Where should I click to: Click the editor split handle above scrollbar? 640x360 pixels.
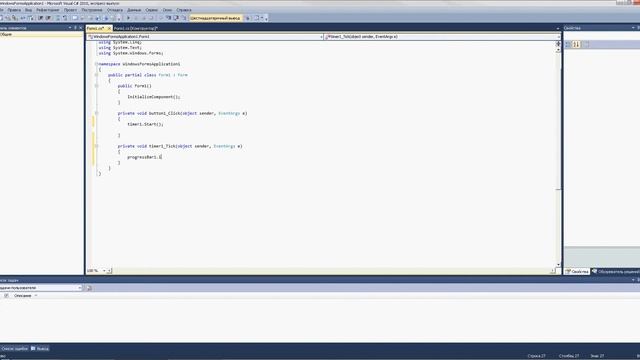click(558, 44)
